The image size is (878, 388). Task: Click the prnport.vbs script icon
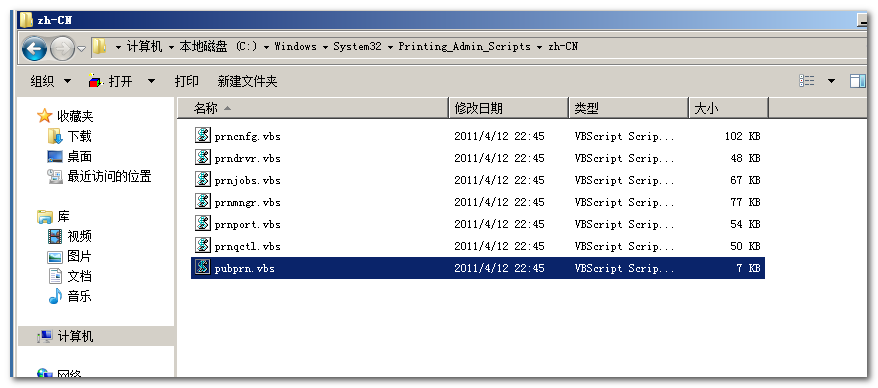[203, 223]
